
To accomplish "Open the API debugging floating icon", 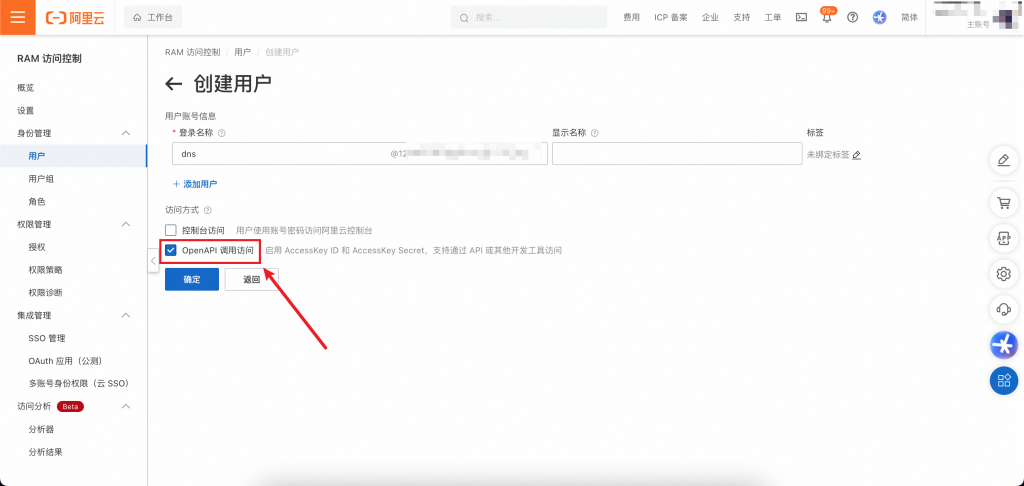I will point(1004,238).
